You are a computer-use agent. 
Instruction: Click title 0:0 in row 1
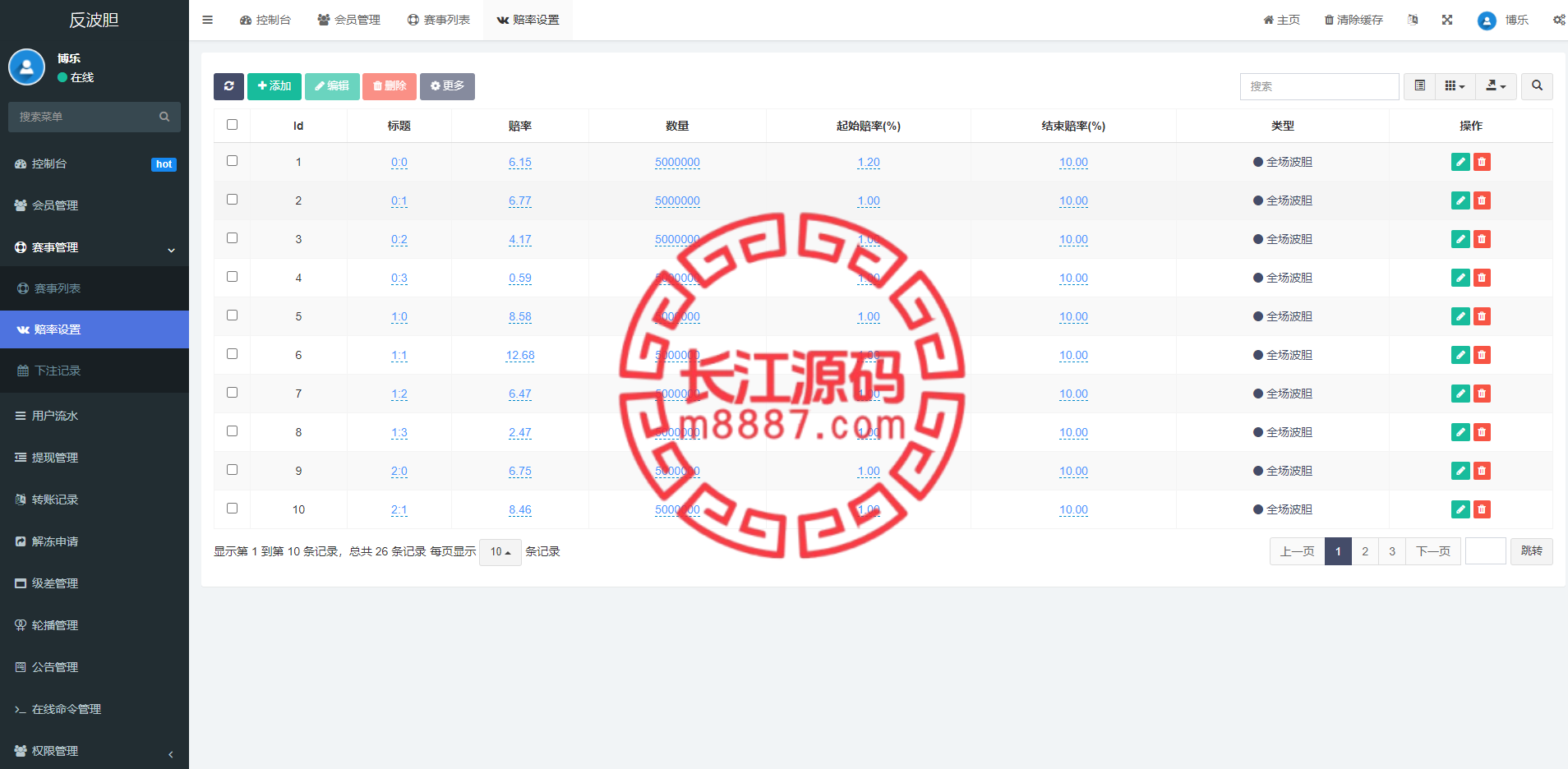tap(399, 162)
